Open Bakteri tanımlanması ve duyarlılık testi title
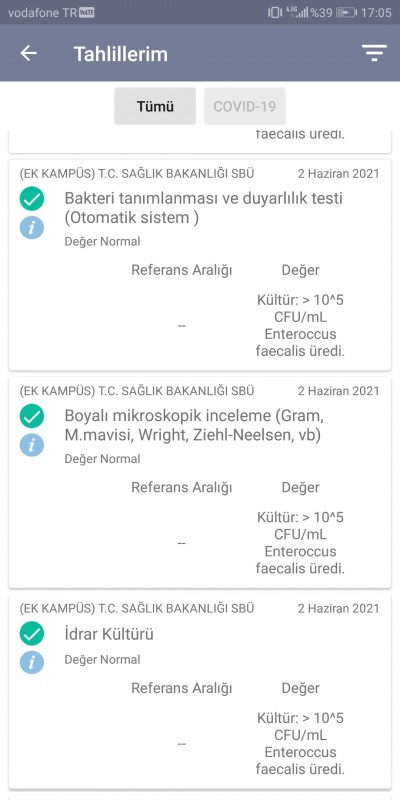The image size is (400, 800). pos(203,208)
